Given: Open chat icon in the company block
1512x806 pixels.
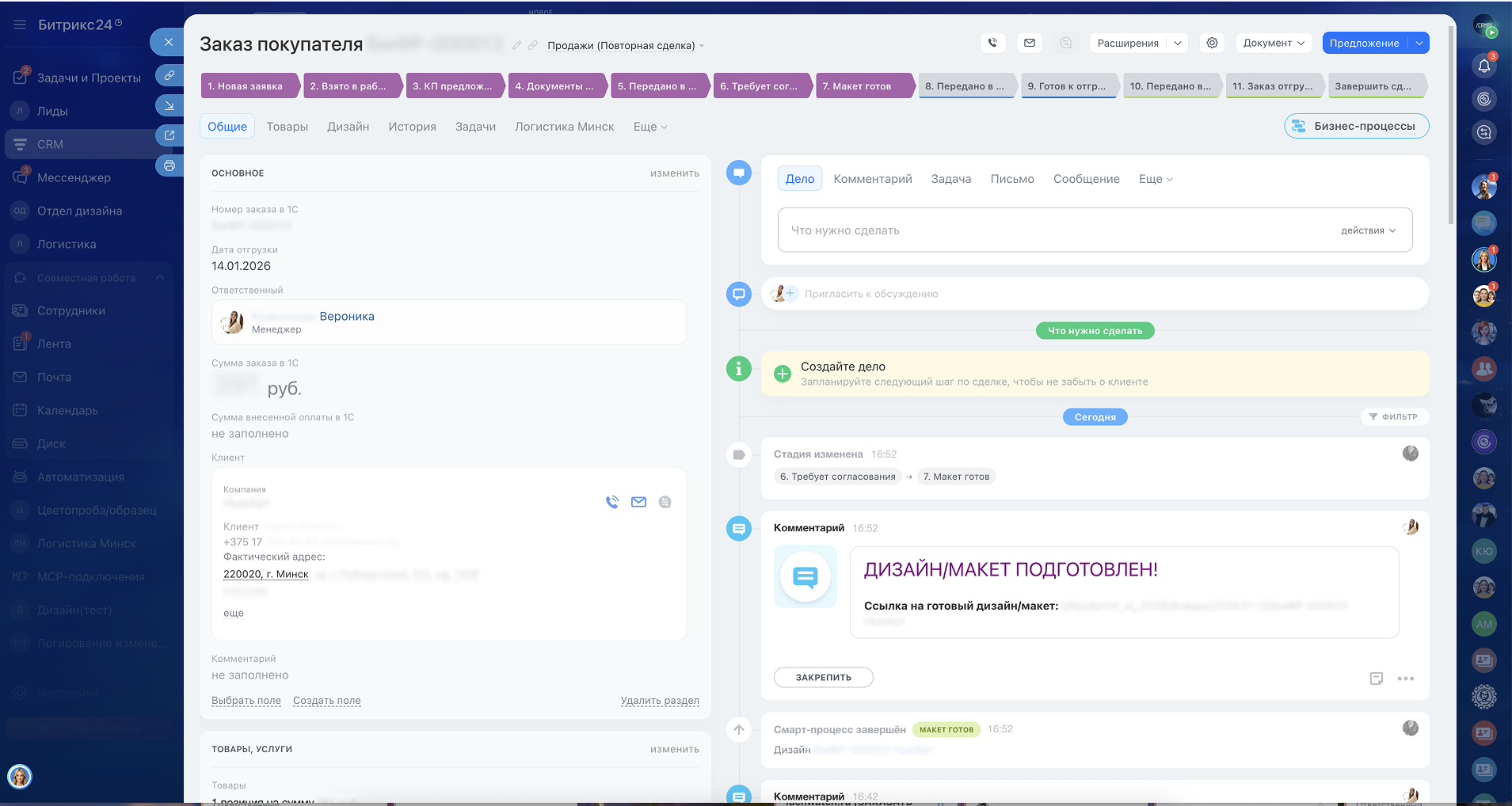Looking at the screenshot, I should pyautogui.click(x=665, y=502).
